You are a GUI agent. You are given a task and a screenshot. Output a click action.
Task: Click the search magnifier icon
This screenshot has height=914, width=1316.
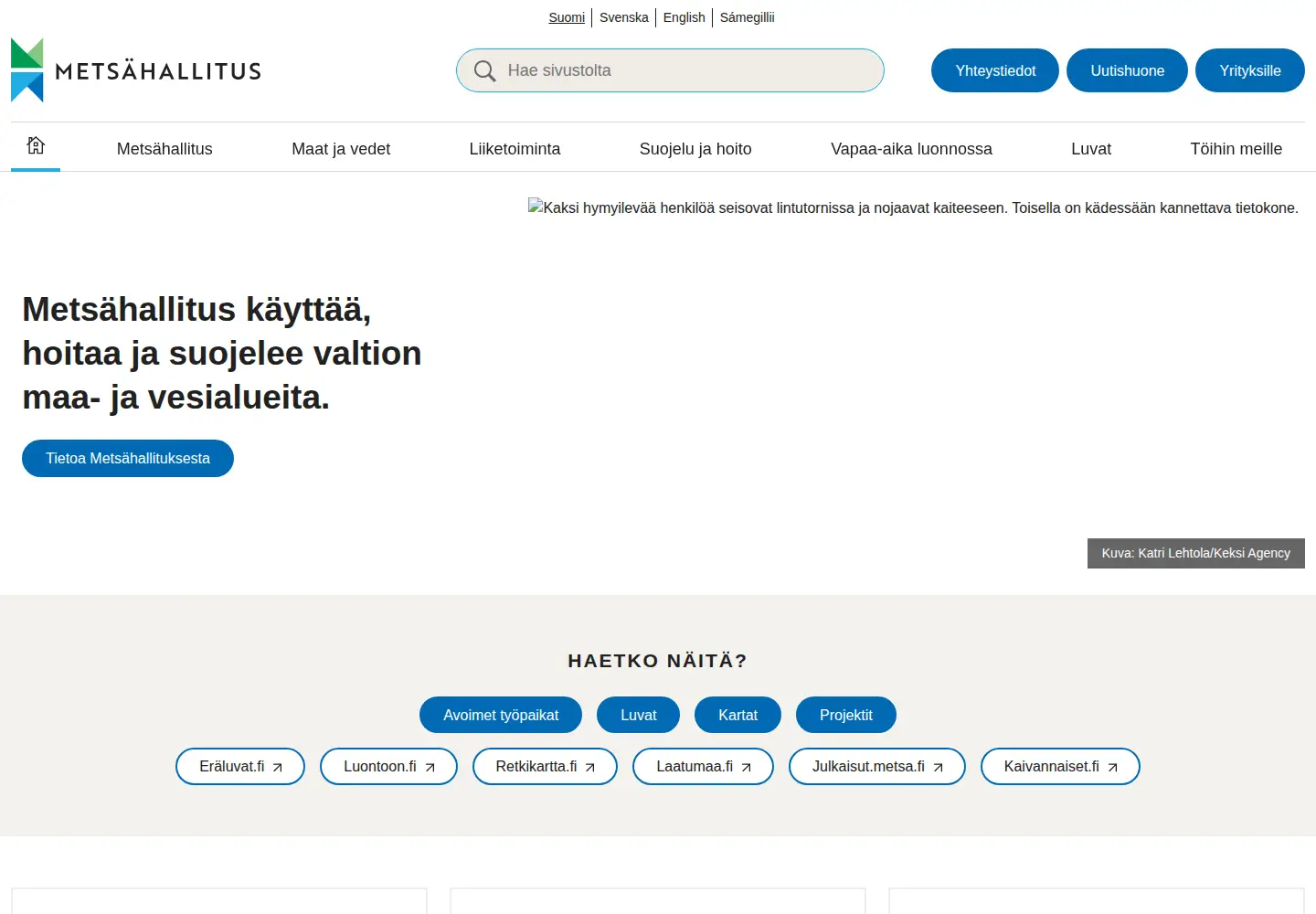click(484, 71)
